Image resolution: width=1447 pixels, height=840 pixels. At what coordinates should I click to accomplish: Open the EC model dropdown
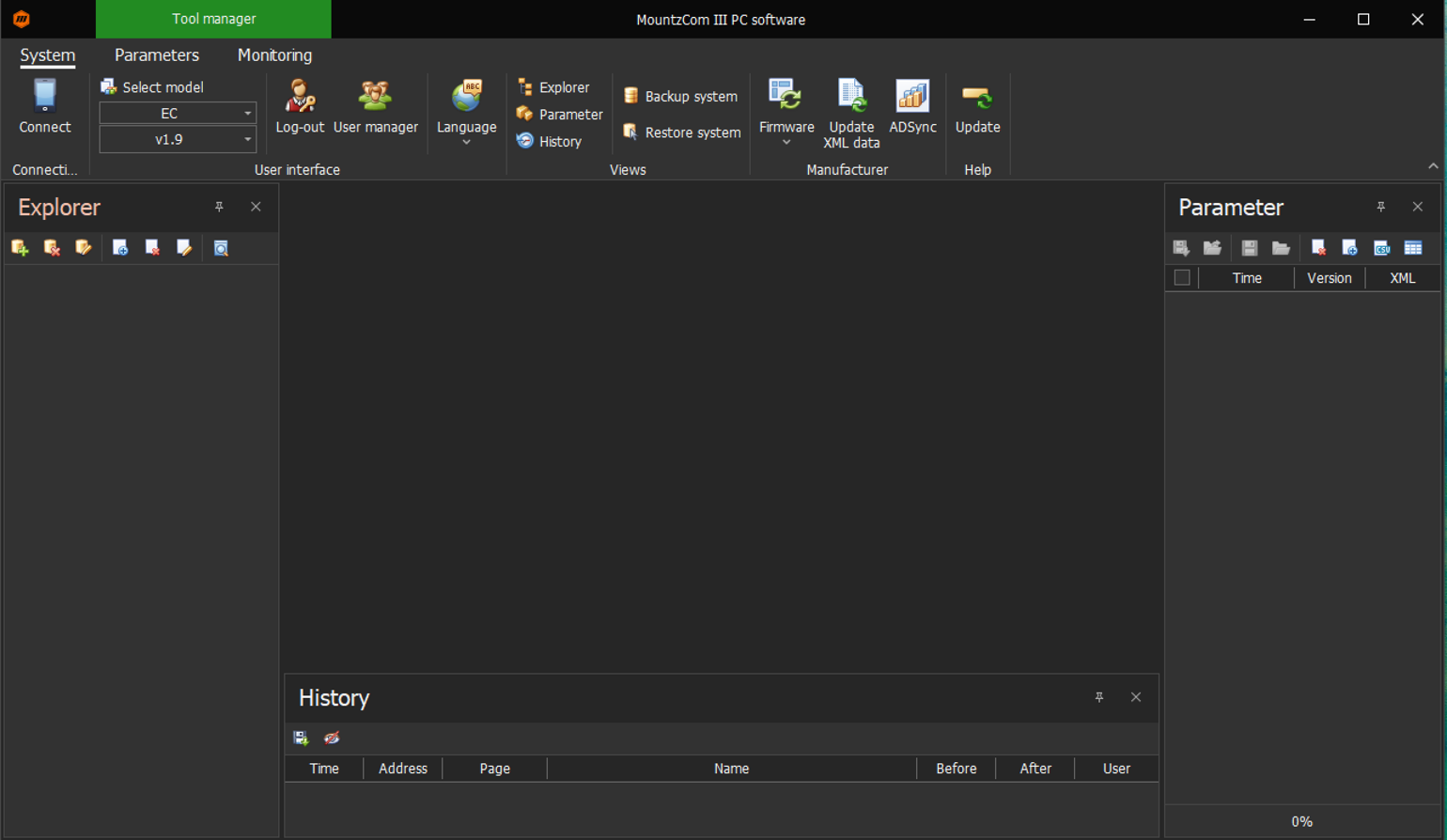click(x=247, y=114)
